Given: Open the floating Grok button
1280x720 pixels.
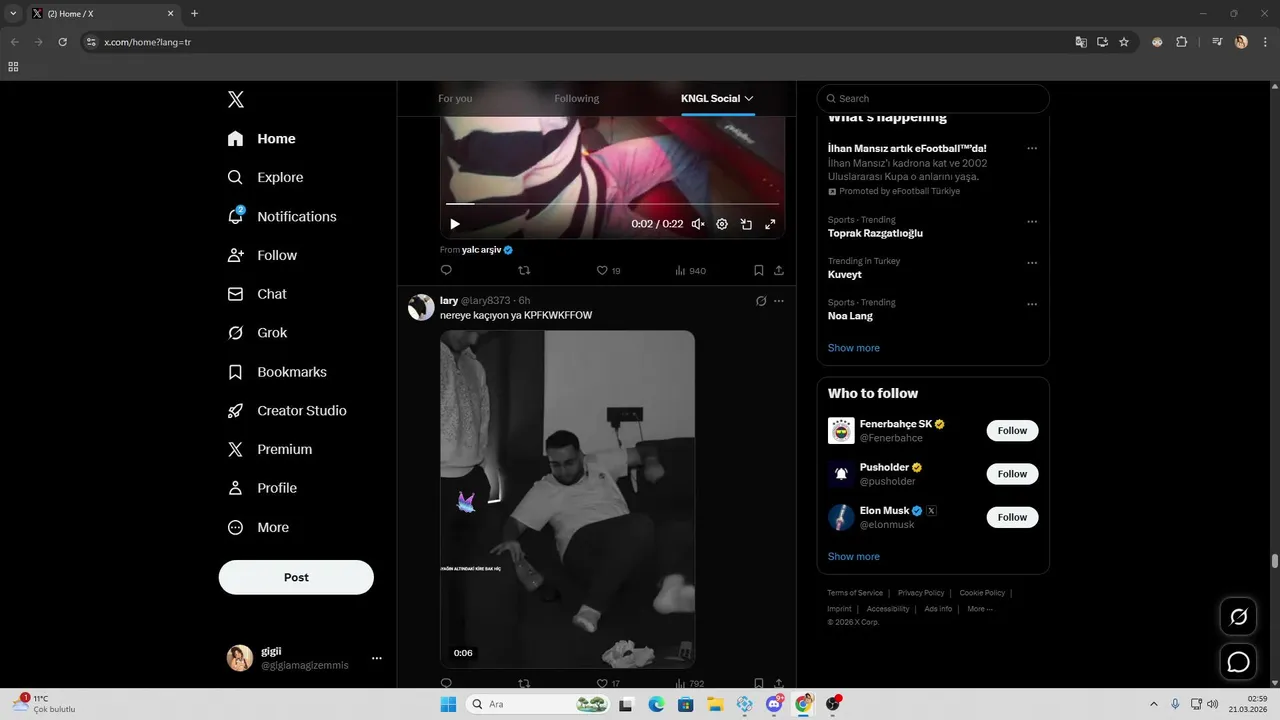Looking at the screenshot, I should [x=1238, y=617].
